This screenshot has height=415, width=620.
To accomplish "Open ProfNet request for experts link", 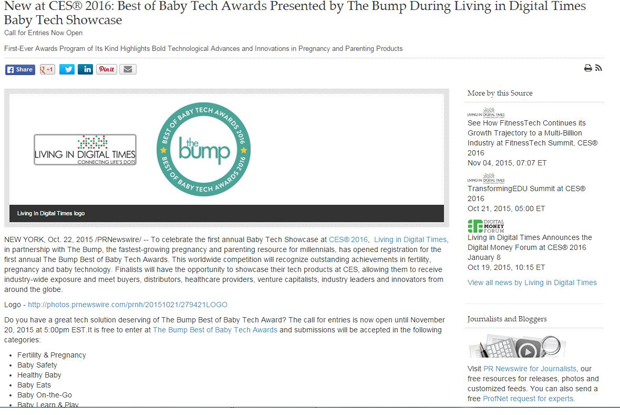I will coord(528,399).
